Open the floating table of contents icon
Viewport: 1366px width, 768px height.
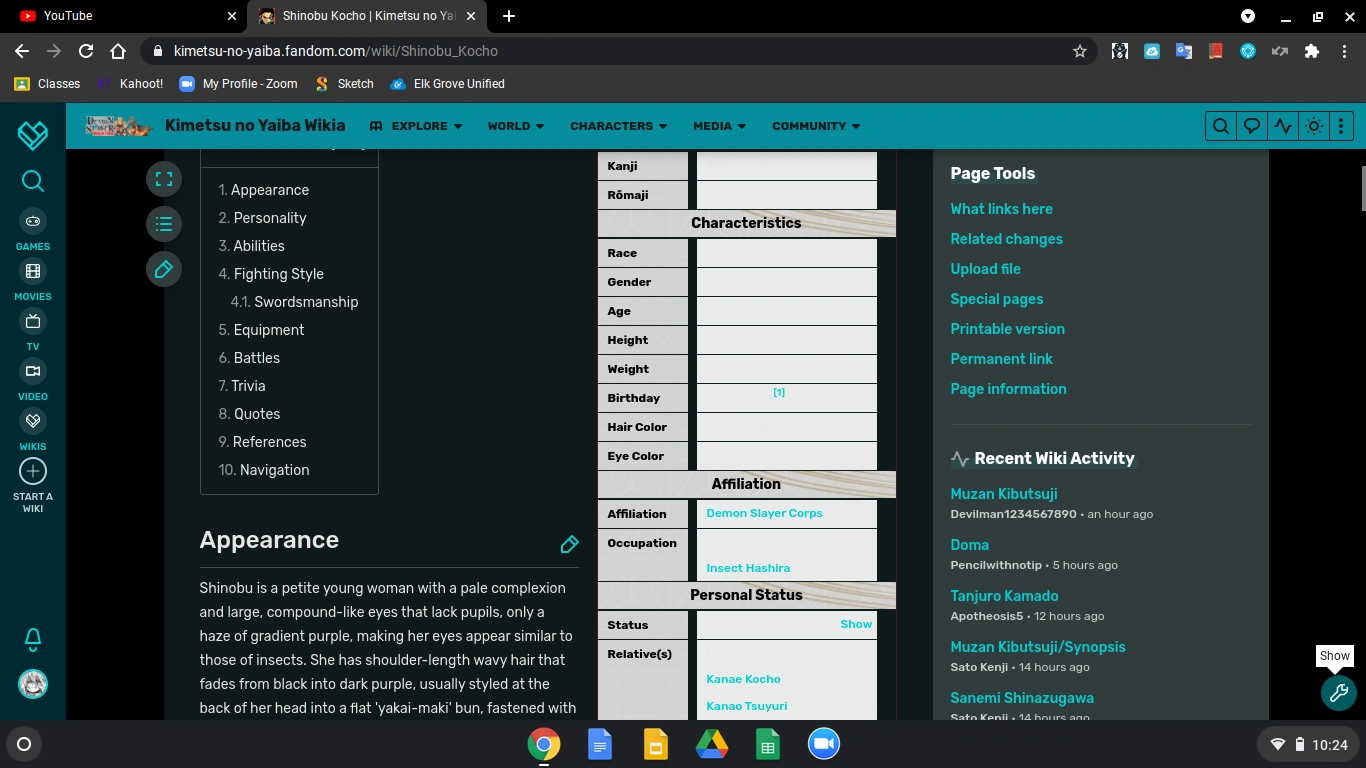tap(164, 224)
